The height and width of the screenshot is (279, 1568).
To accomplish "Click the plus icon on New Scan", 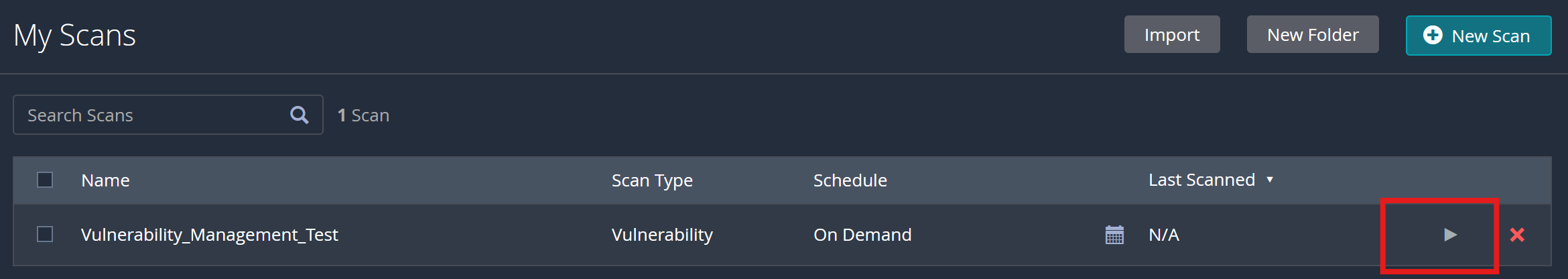I will point(1433,36).
